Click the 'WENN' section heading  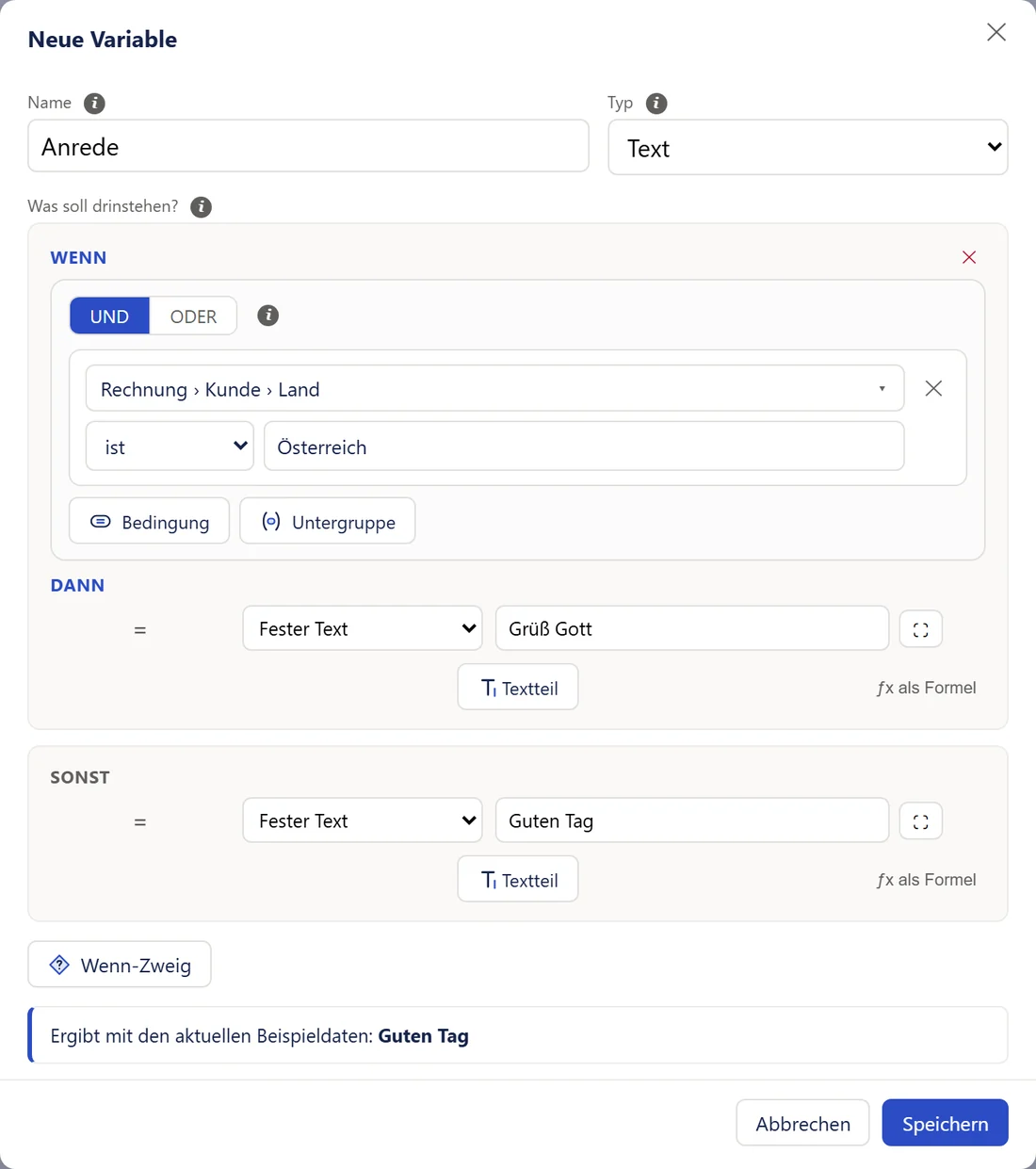(78, 258)
